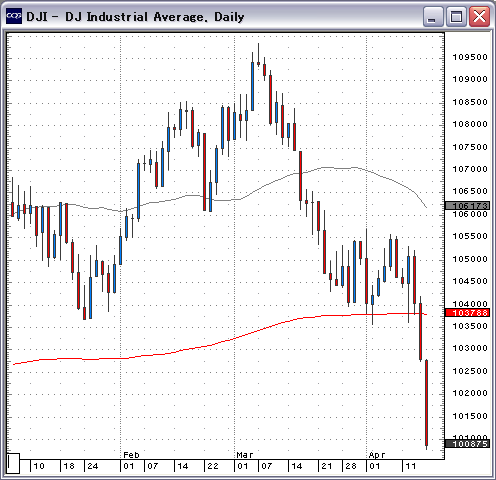Screen dimensions: 496x480
Task: Click the small box at bottom-left of time axis
Action: coord(13,463)
